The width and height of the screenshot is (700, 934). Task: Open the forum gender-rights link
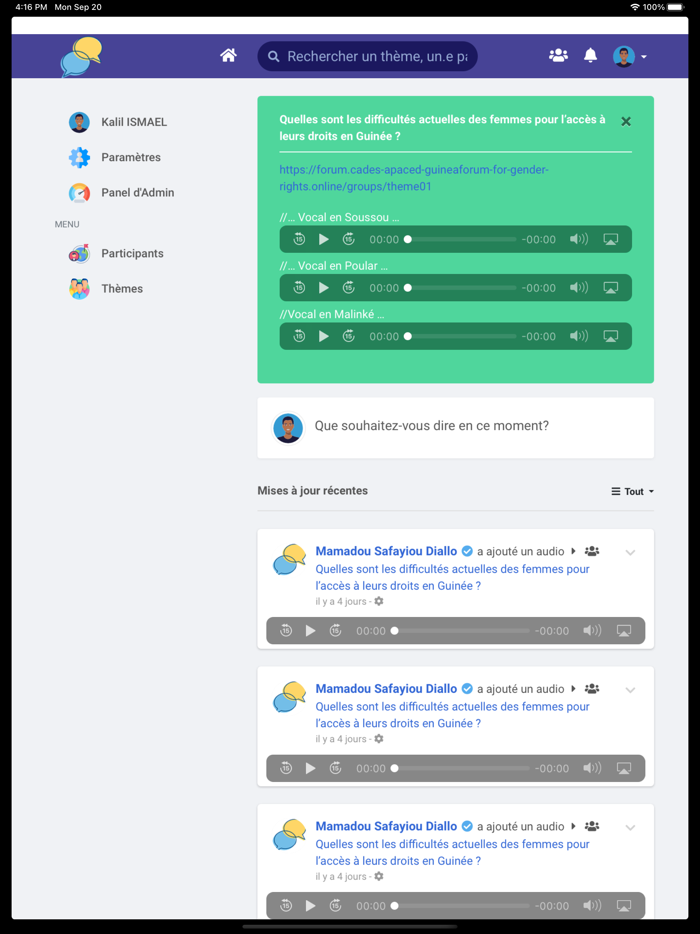tap(412, 177)
